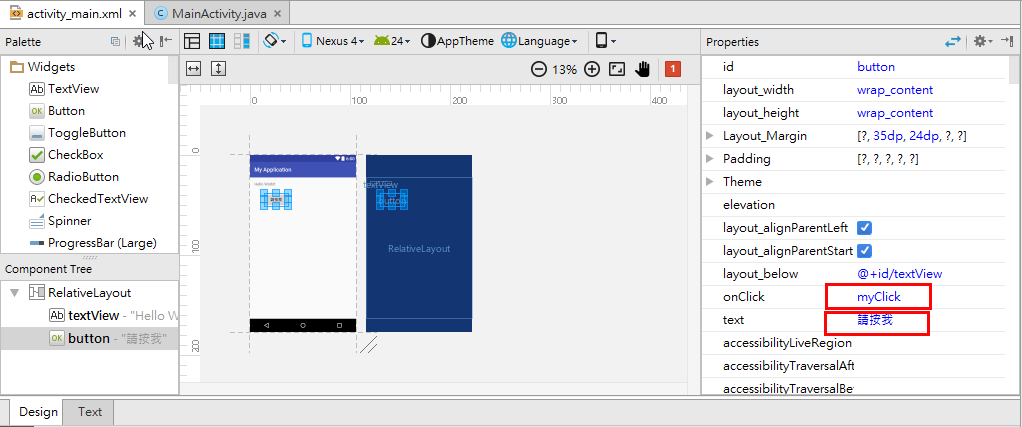This screenshot has width=1022, height=427.
Task: Select CheckBox widget in the palette
Action: pyautogui.click(x=66, y=155)
